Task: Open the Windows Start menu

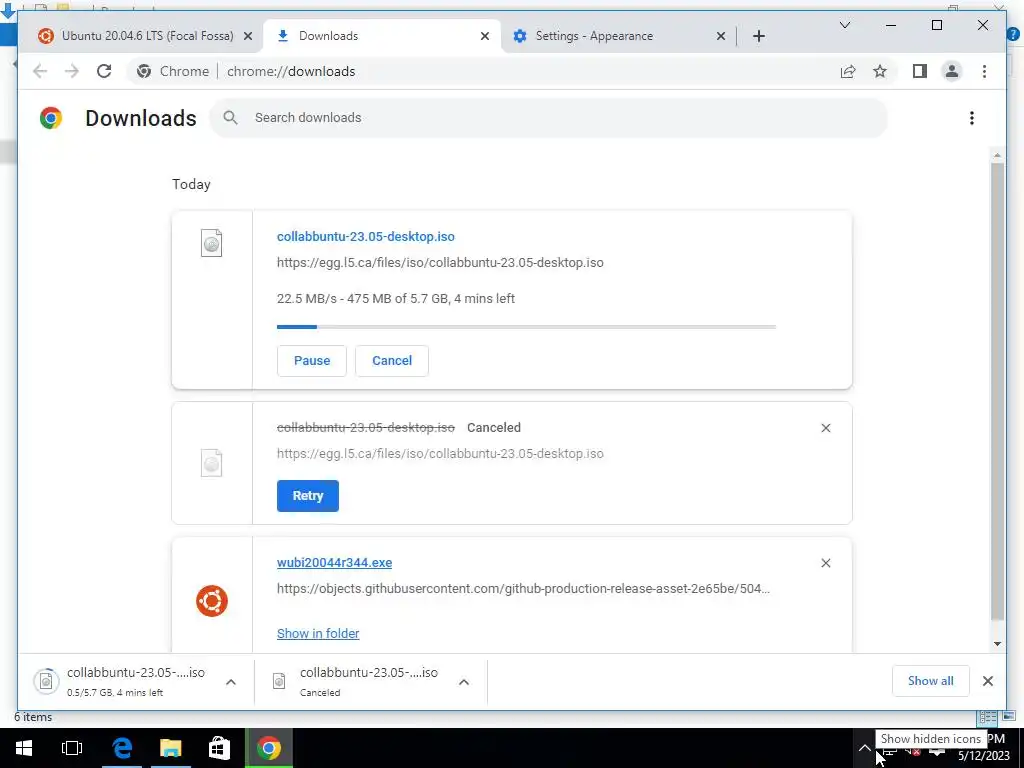Action: [24, 748]
